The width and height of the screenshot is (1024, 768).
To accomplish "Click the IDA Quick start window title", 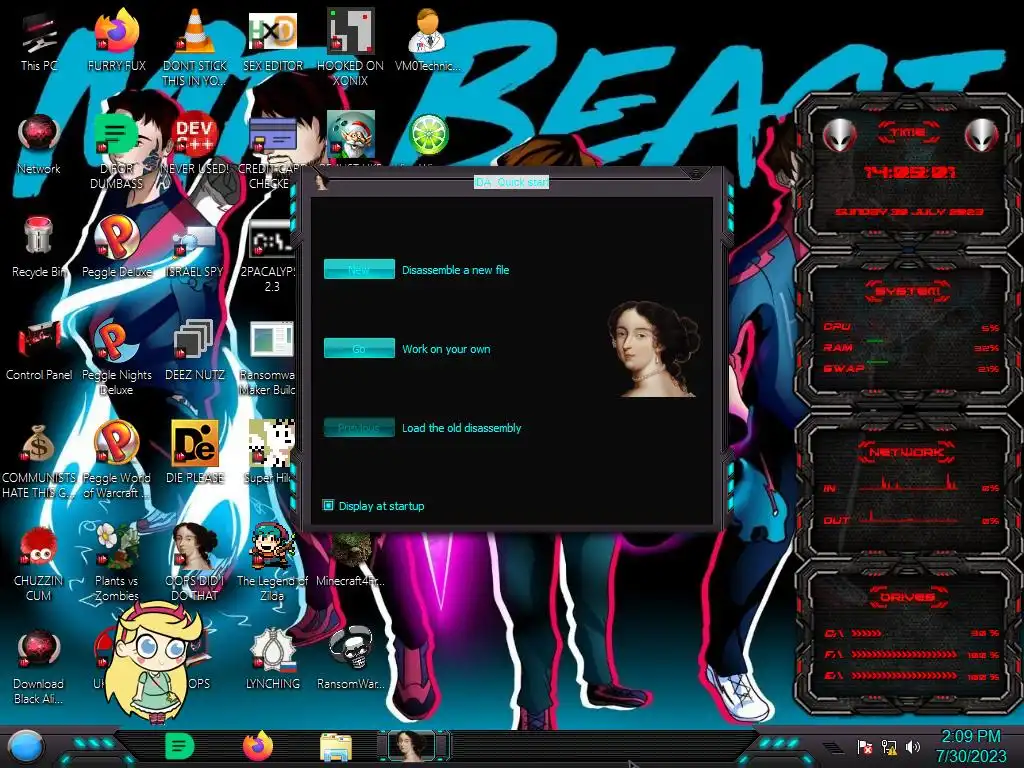I will coord(511,182).
